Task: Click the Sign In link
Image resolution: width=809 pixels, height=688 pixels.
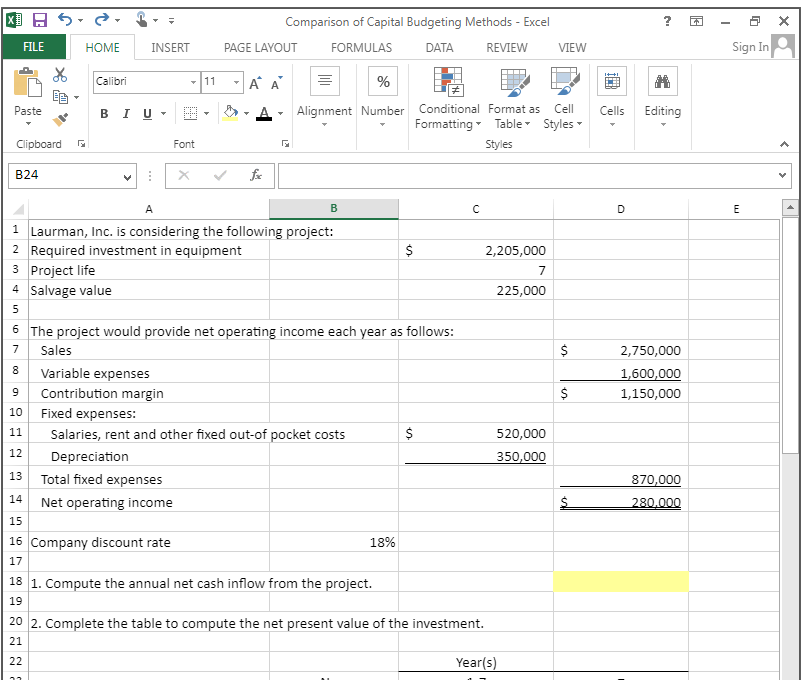Action: click(x=750, y=47)
